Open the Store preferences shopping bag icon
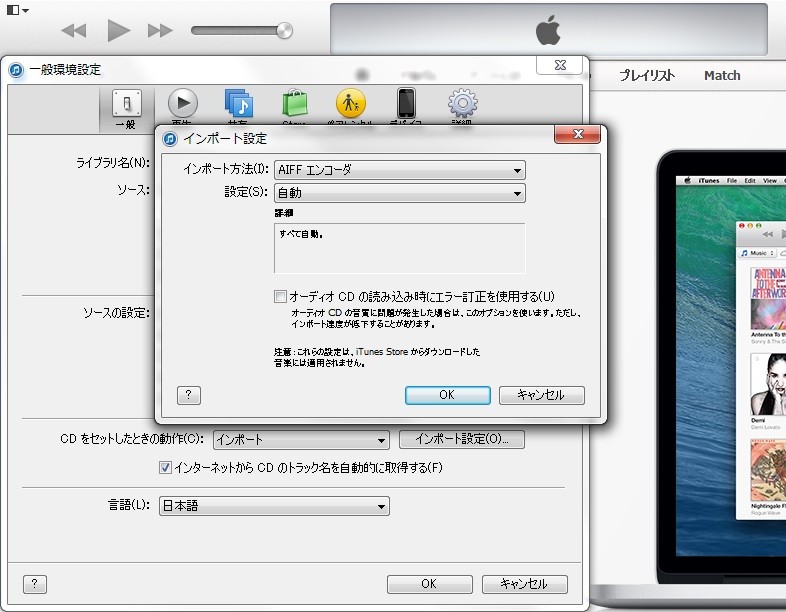Screen dimensions: 786x612 click(x=295, y=103)
